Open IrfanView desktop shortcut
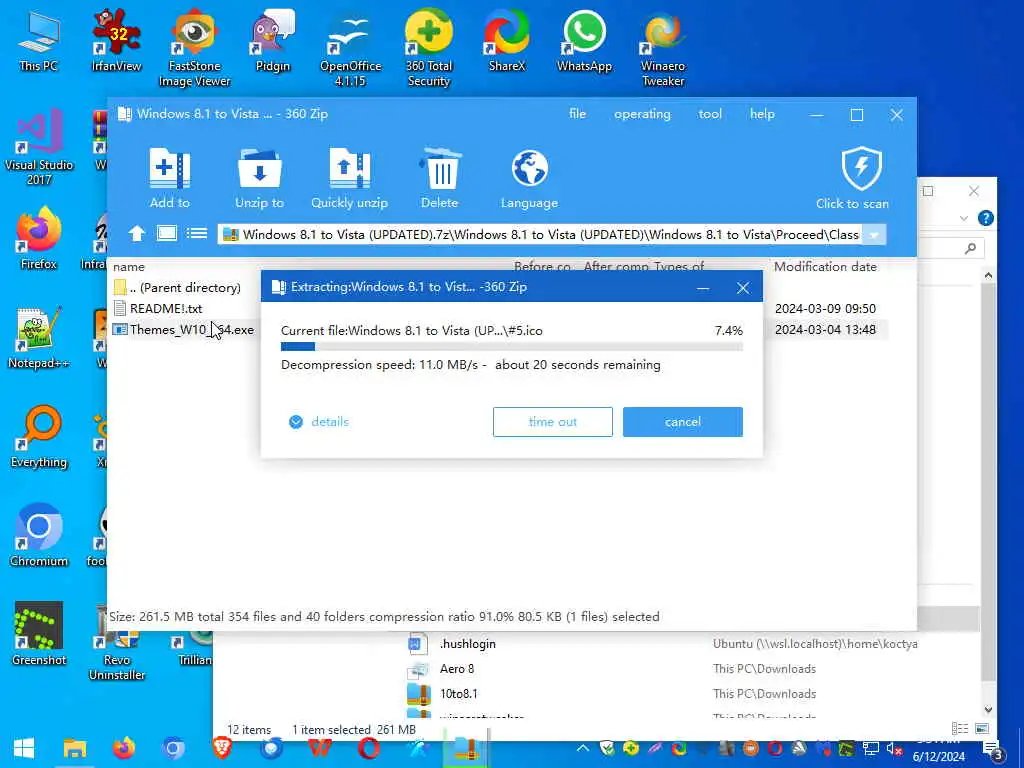This screenshot has width=1024, height=768. 116,41
